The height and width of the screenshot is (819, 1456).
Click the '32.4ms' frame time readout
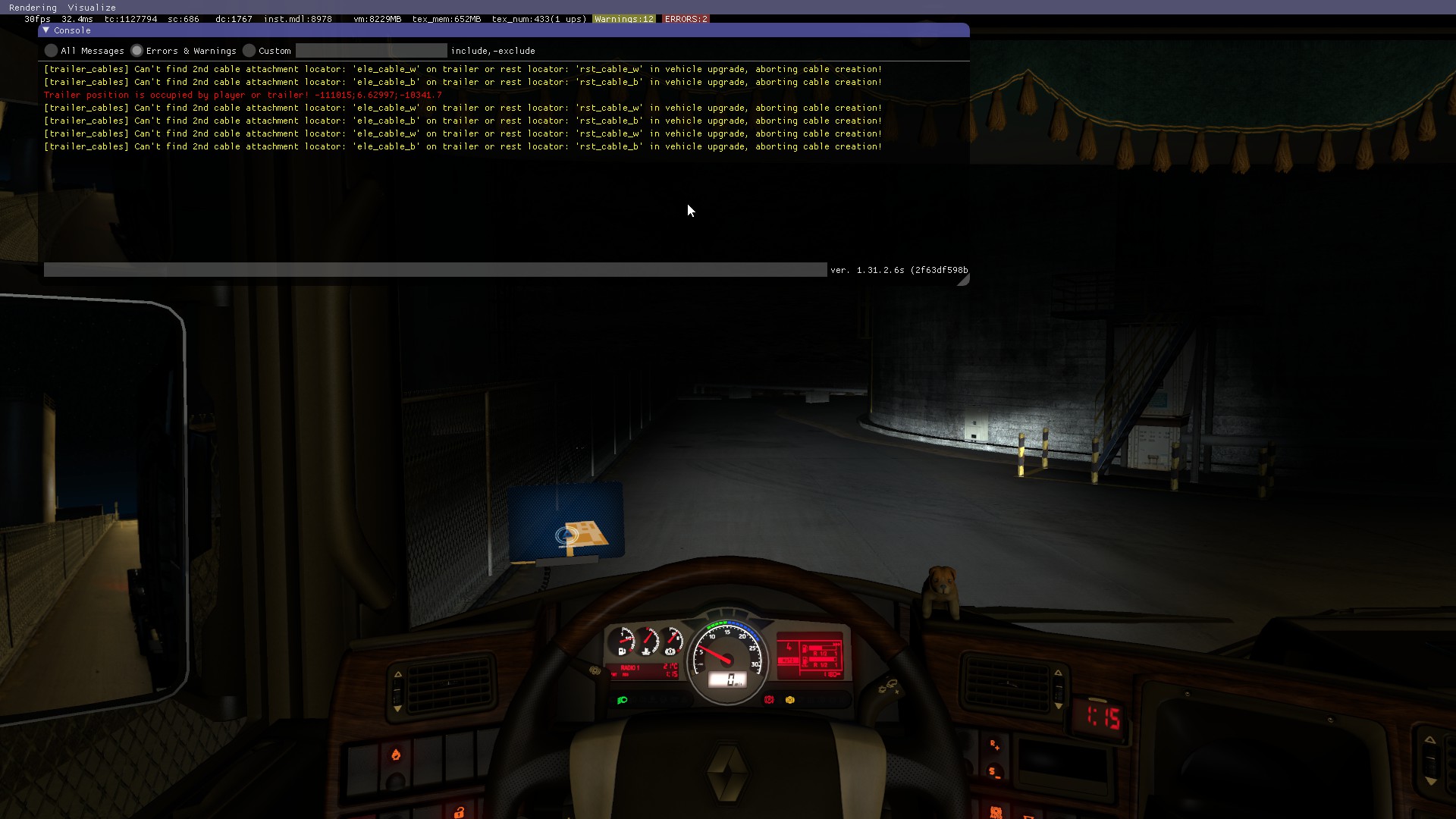tap(77, 19)
